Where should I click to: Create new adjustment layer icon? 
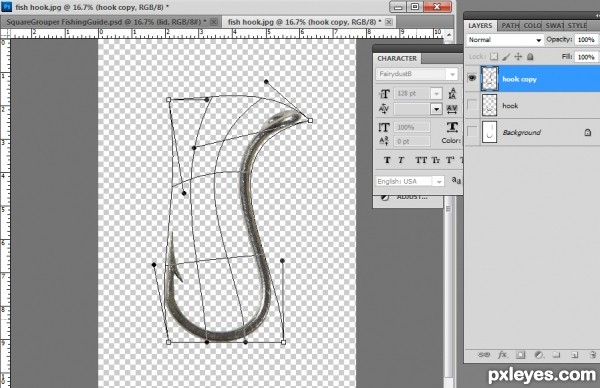538,355
